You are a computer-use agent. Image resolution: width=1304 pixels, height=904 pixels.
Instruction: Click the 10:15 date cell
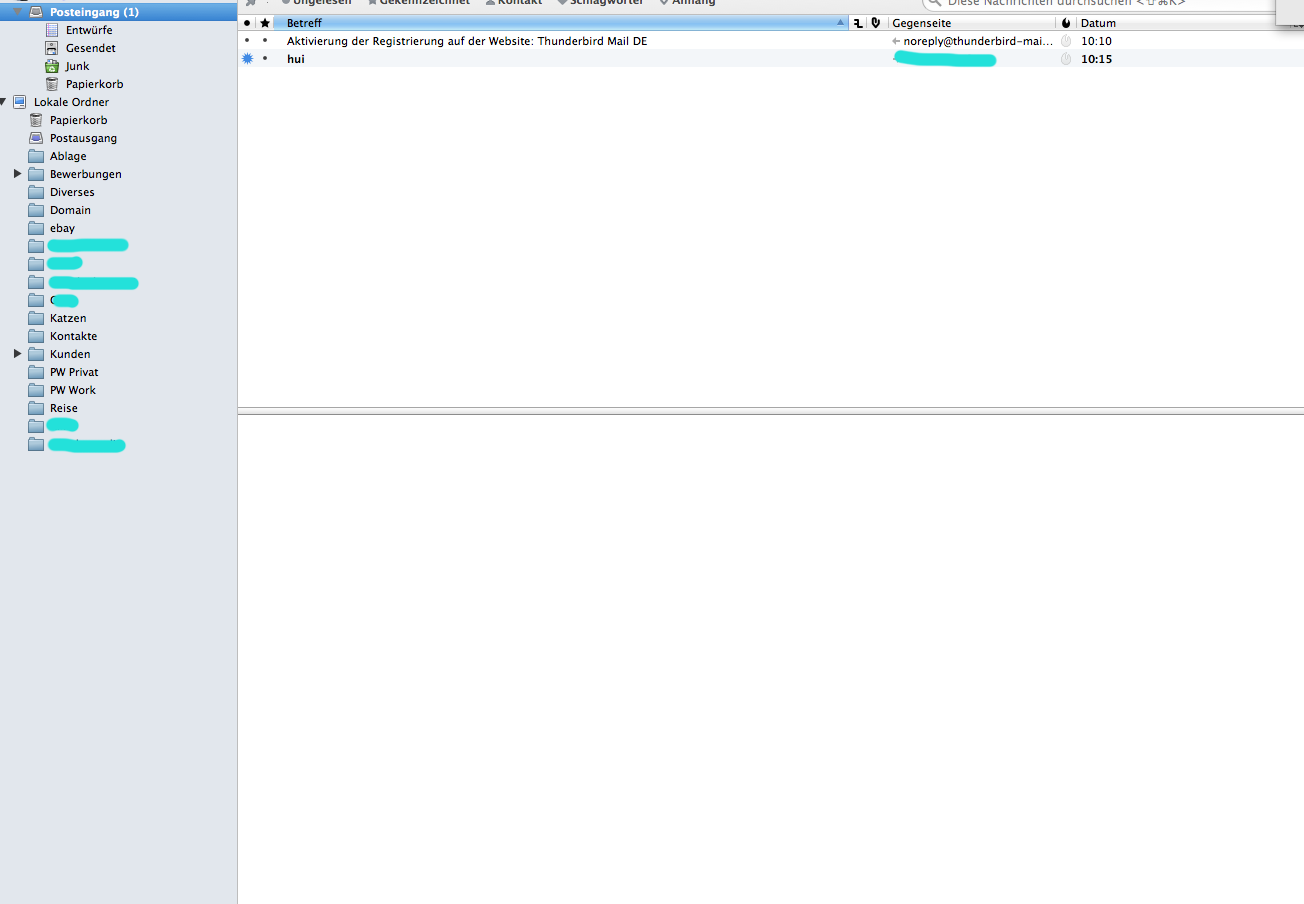[x=1096, y=59]
